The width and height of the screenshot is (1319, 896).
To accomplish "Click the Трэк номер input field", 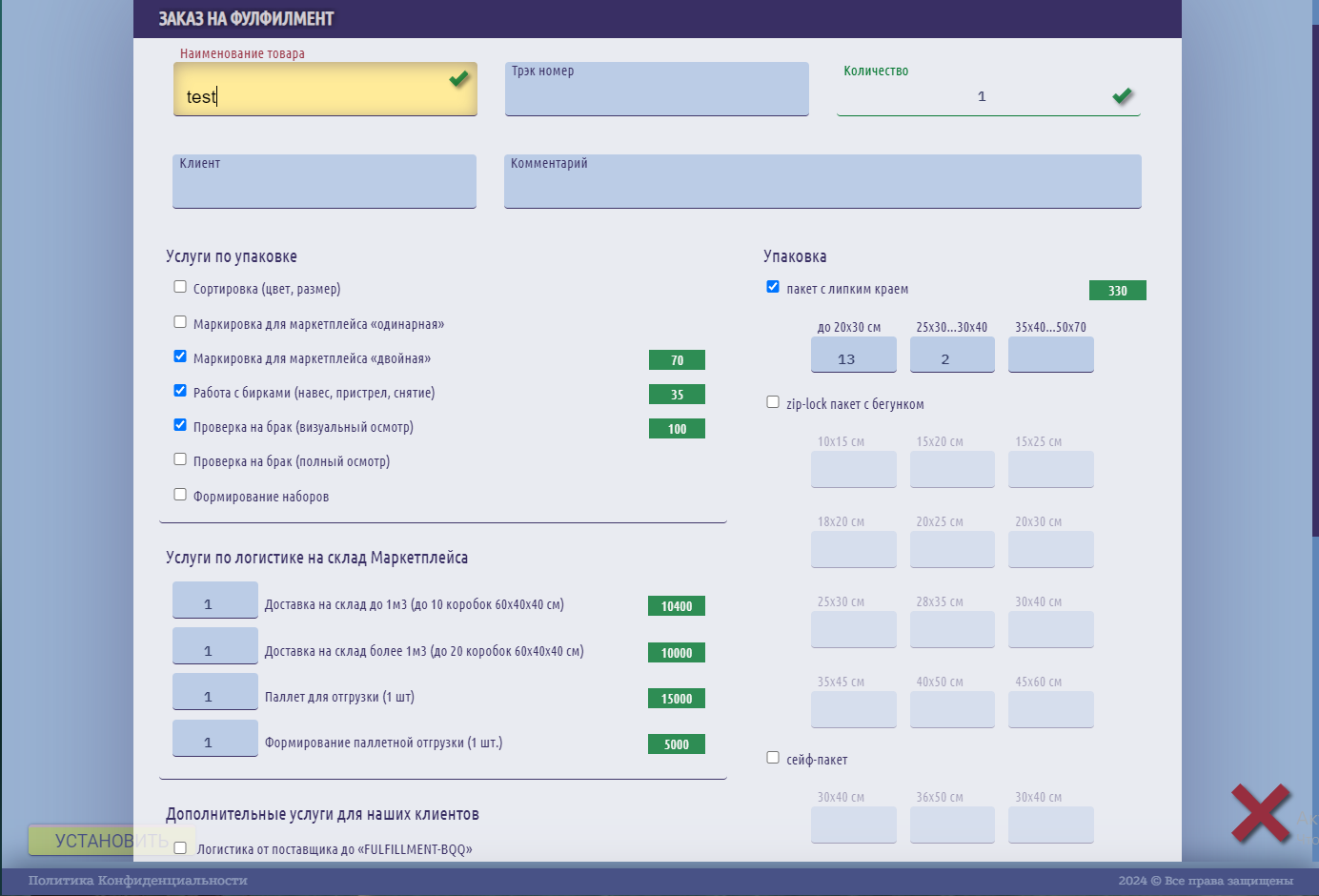I will tap(657, 90).
